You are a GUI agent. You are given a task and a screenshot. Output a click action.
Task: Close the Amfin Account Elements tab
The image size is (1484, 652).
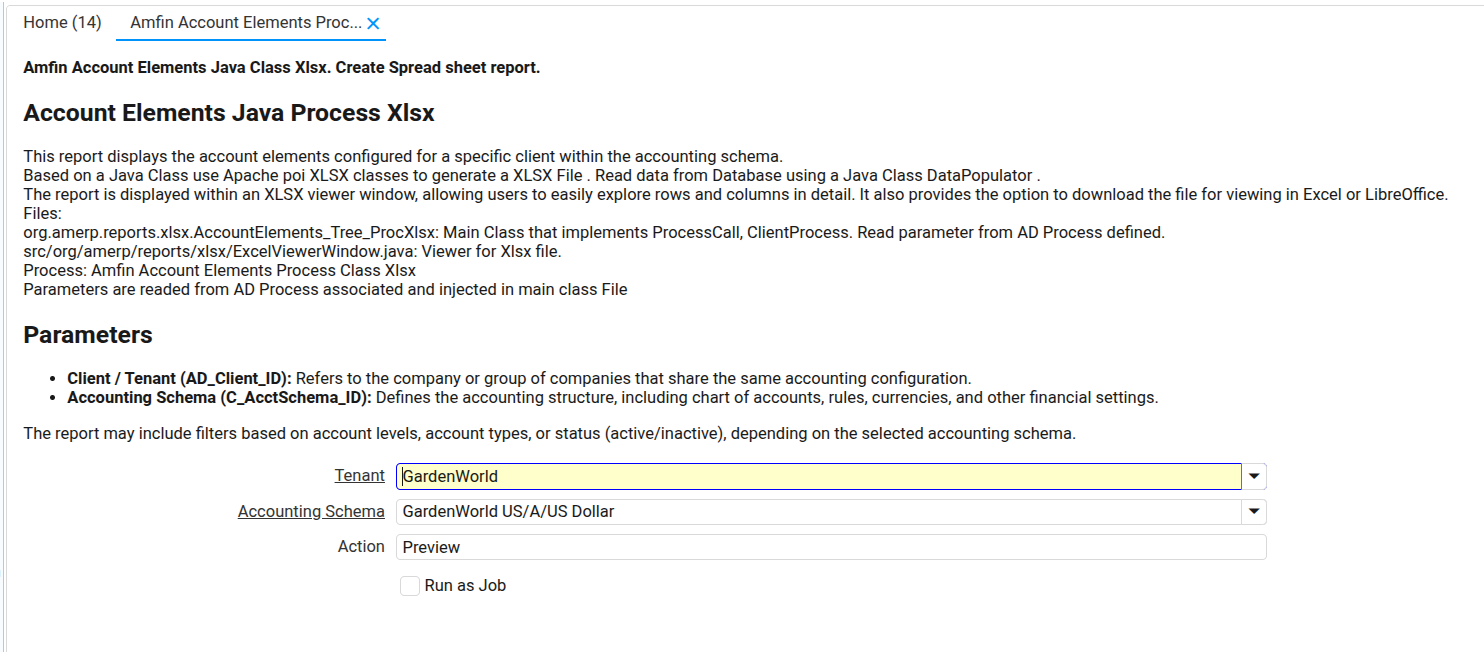(373, 23)
